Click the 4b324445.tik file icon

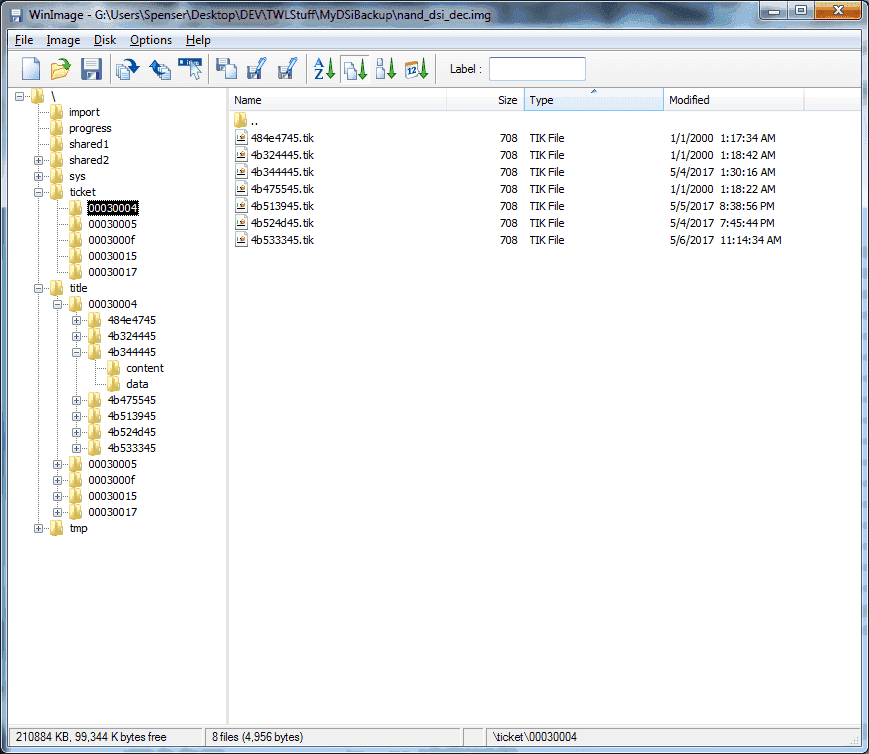(x=241, y=155)
